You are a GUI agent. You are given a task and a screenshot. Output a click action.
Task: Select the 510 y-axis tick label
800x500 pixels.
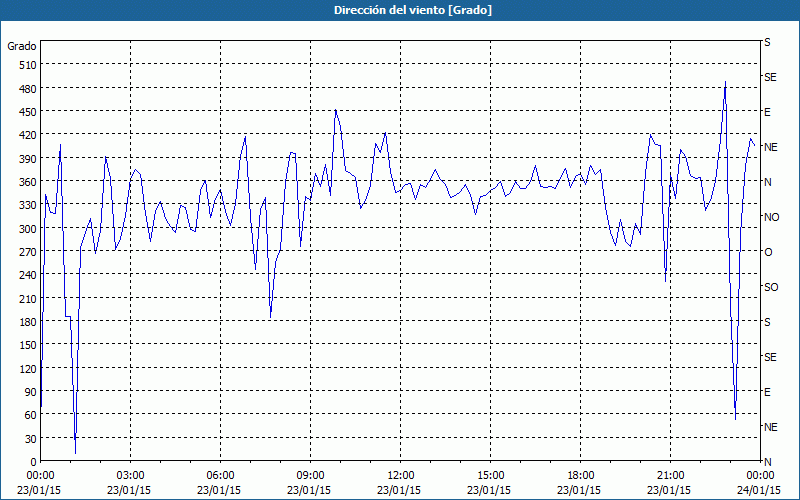[x=28, y=65]
